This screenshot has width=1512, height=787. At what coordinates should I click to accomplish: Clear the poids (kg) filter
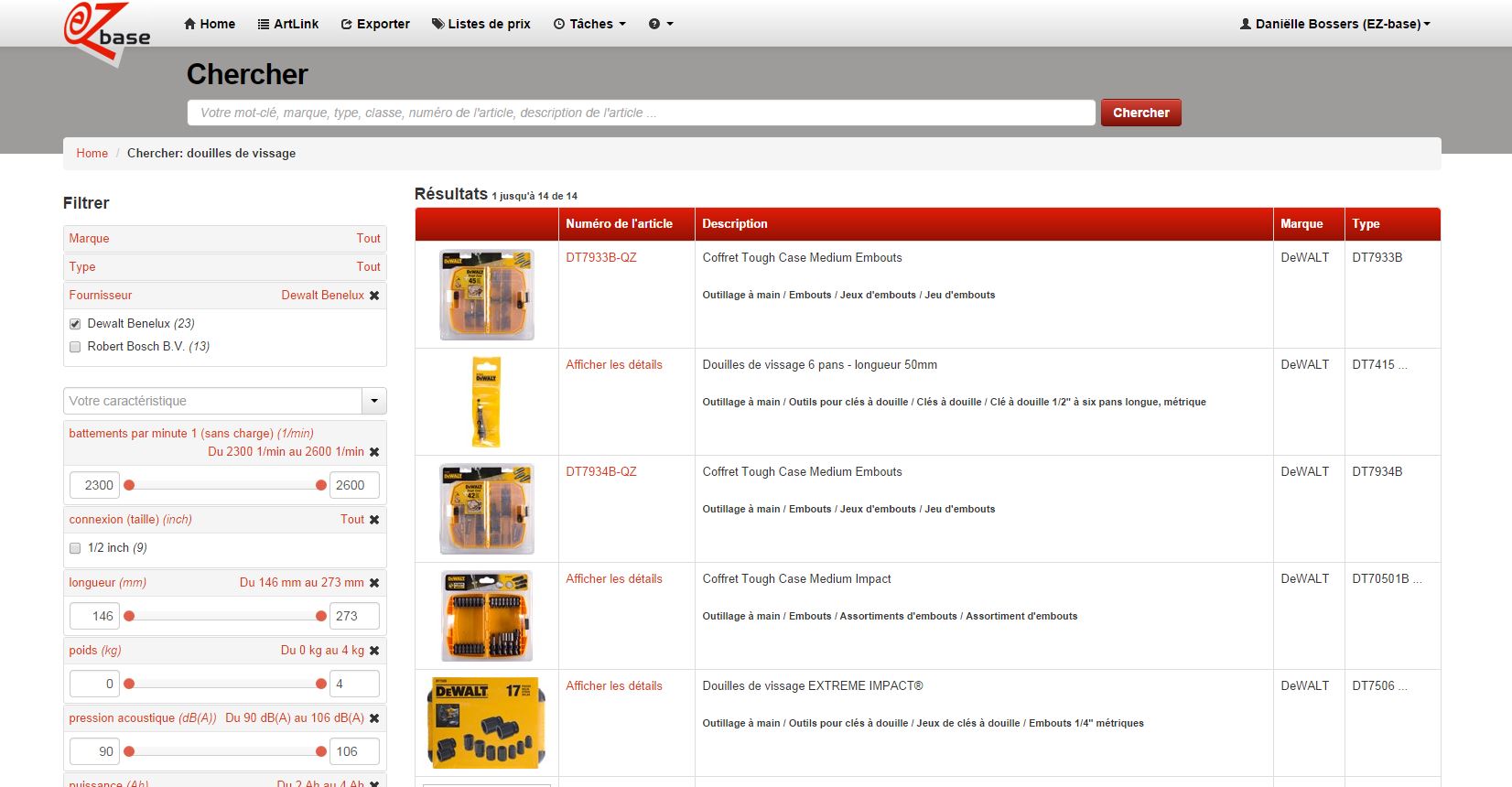373,651
